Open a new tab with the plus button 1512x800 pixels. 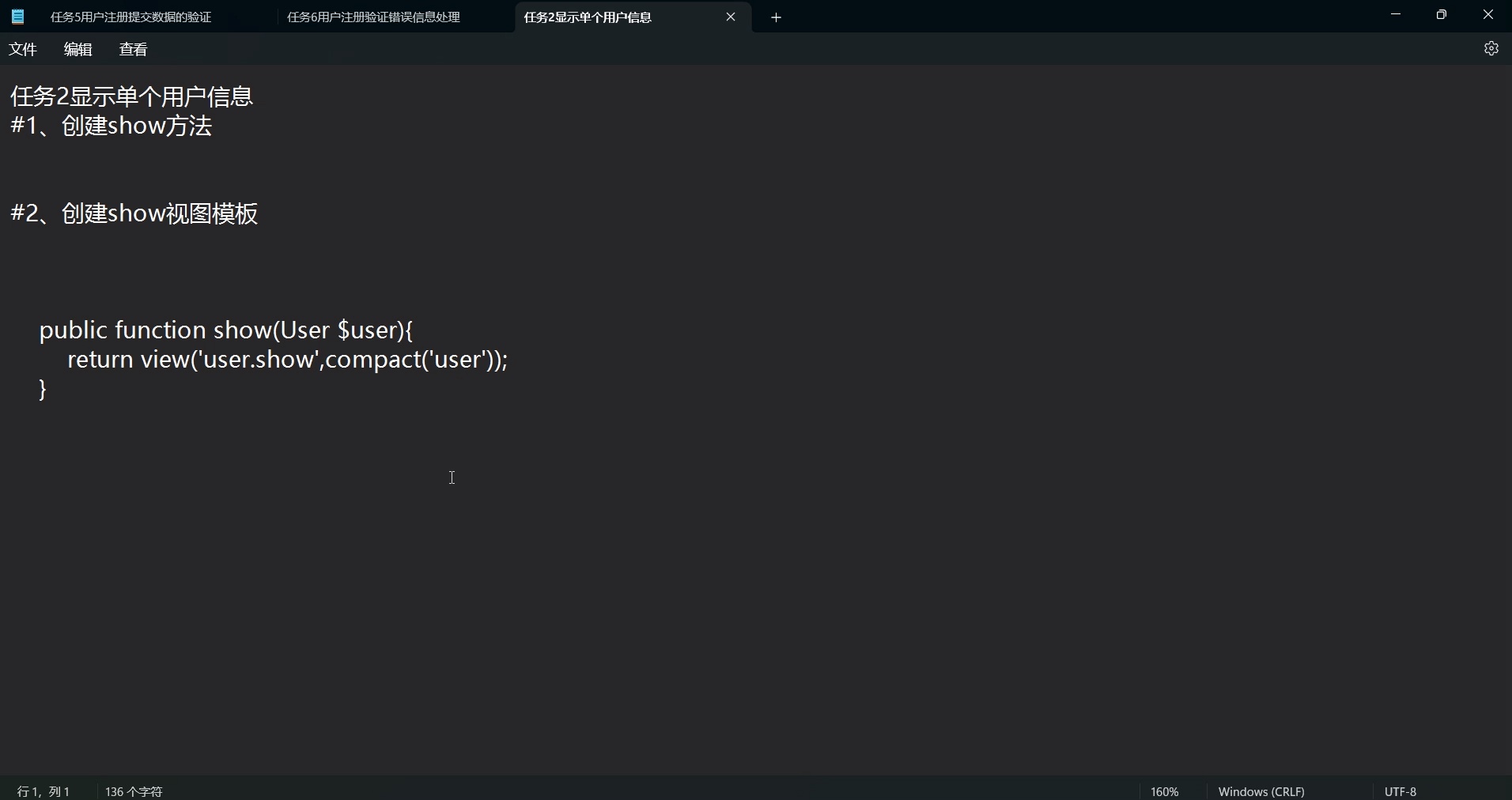click(776, 17)
